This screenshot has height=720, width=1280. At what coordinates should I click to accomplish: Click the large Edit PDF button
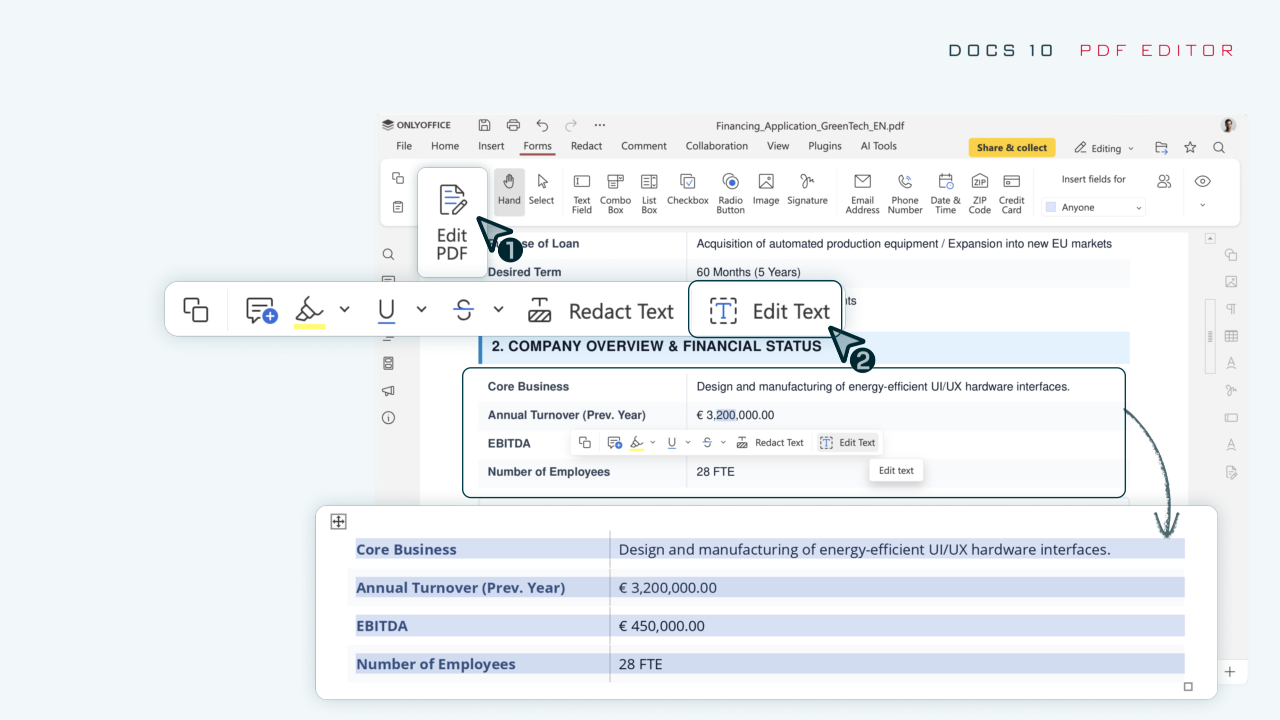click(x=452, y=222)
